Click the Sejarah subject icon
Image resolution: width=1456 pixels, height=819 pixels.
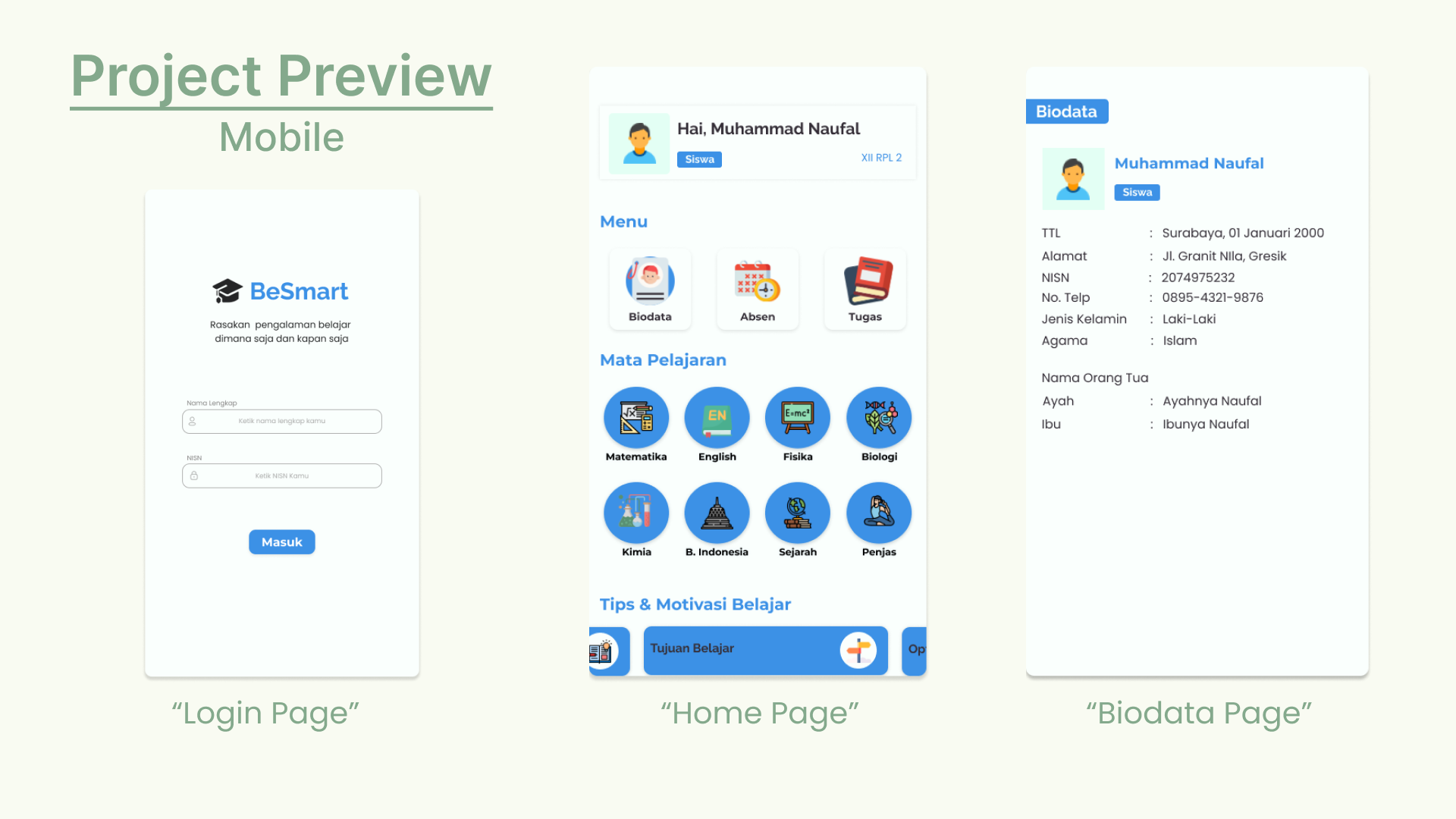[x=798, y=513]
